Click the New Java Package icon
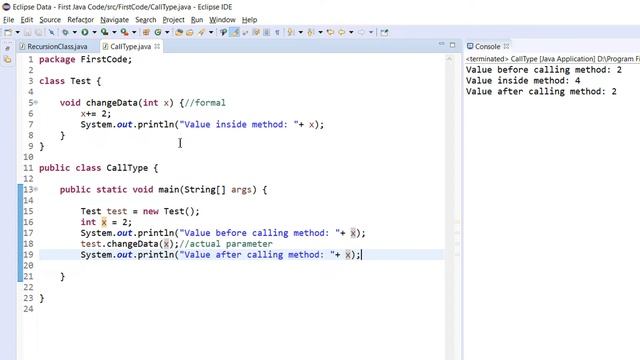Screen dimensions: 640x360 click(x=146, y=32)
